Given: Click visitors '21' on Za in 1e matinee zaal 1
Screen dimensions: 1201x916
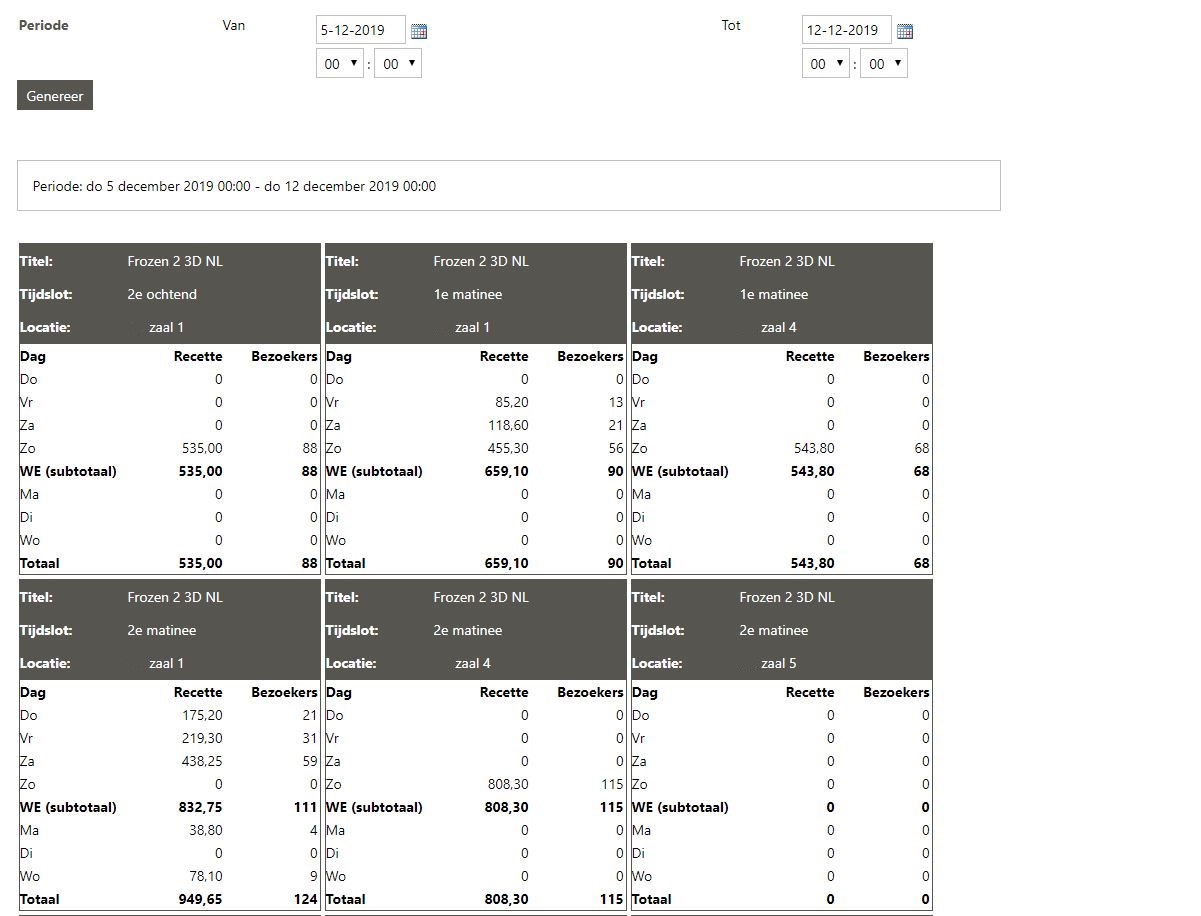Looking at the screenshot, I should 615,425.
